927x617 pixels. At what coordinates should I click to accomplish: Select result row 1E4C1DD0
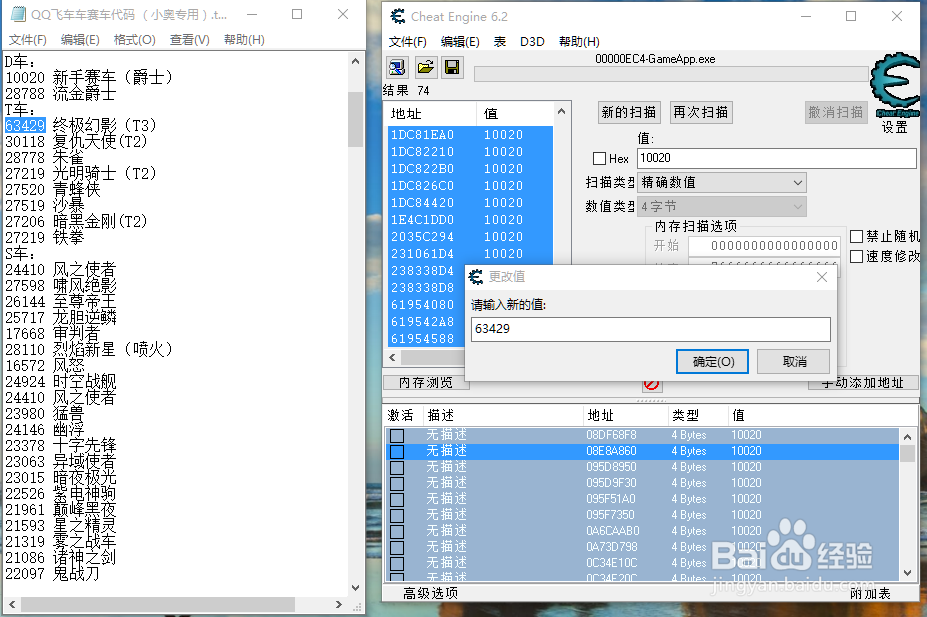[x=471, y=220]
